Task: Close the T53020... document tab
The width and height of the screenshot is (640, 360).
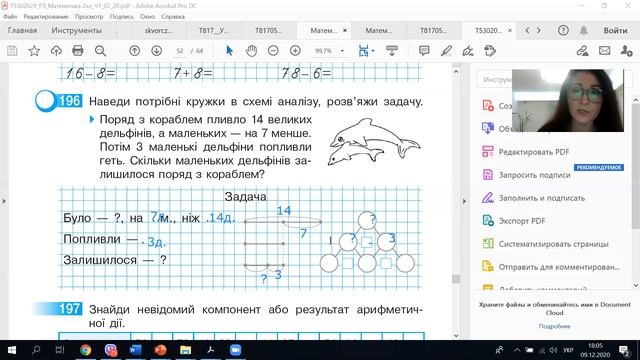Action: pyautogui.click(x=510, y=30)
